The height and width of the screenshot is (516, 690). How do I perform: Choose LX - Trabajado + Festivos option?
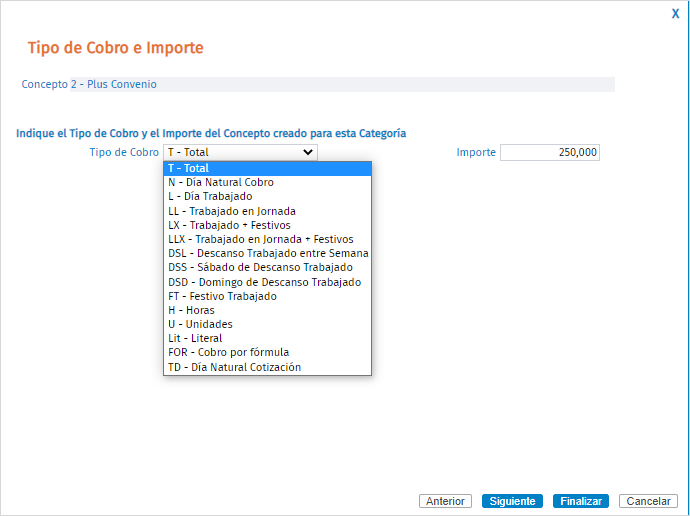tap(267, 225)
